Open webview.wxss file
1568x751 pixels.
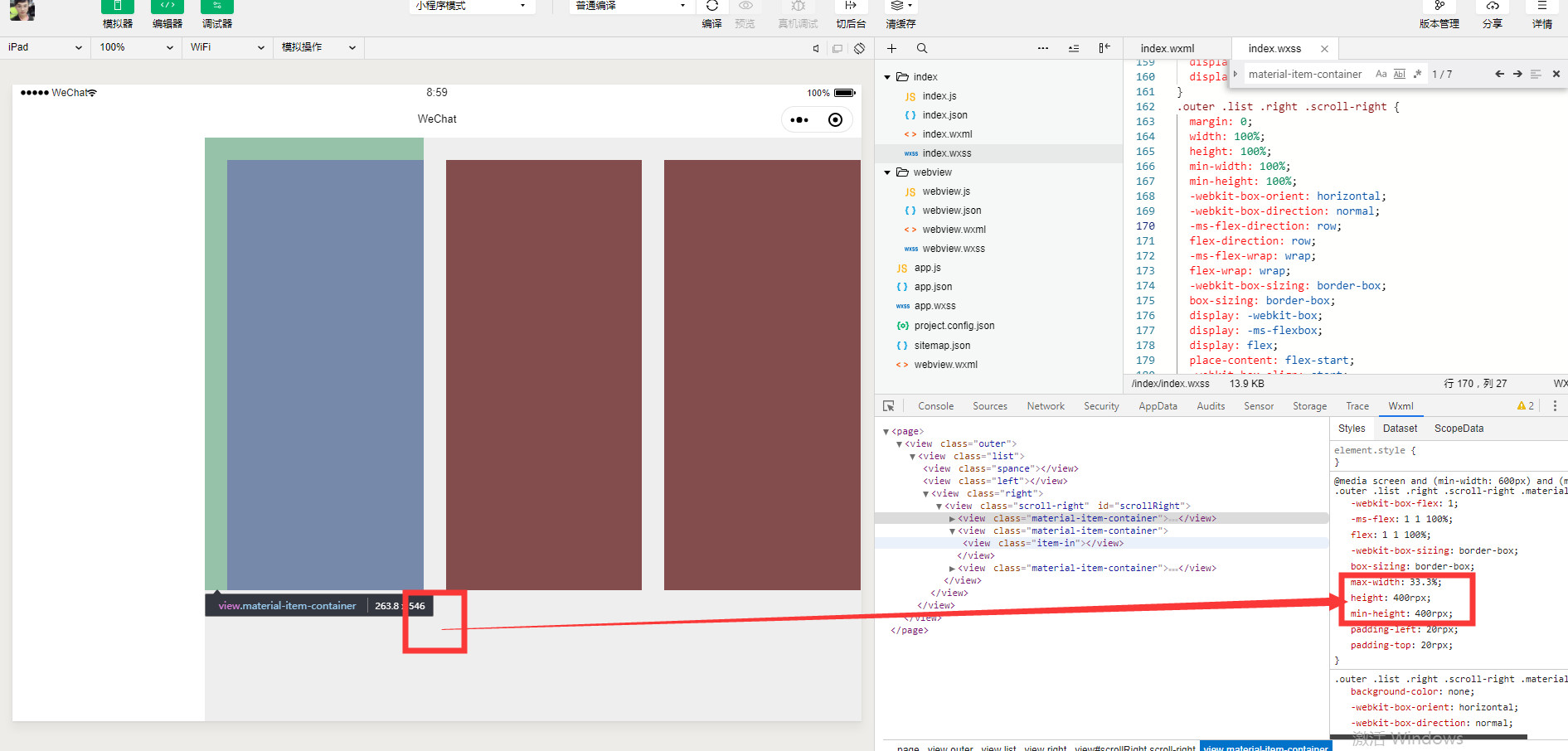[954, 249]
